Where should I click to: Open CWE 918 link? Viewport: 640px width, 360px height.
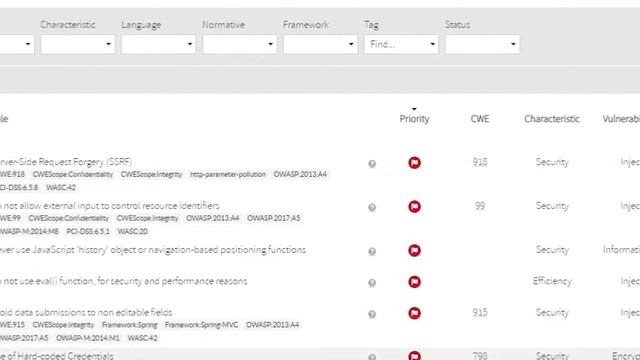click(480, 162)
